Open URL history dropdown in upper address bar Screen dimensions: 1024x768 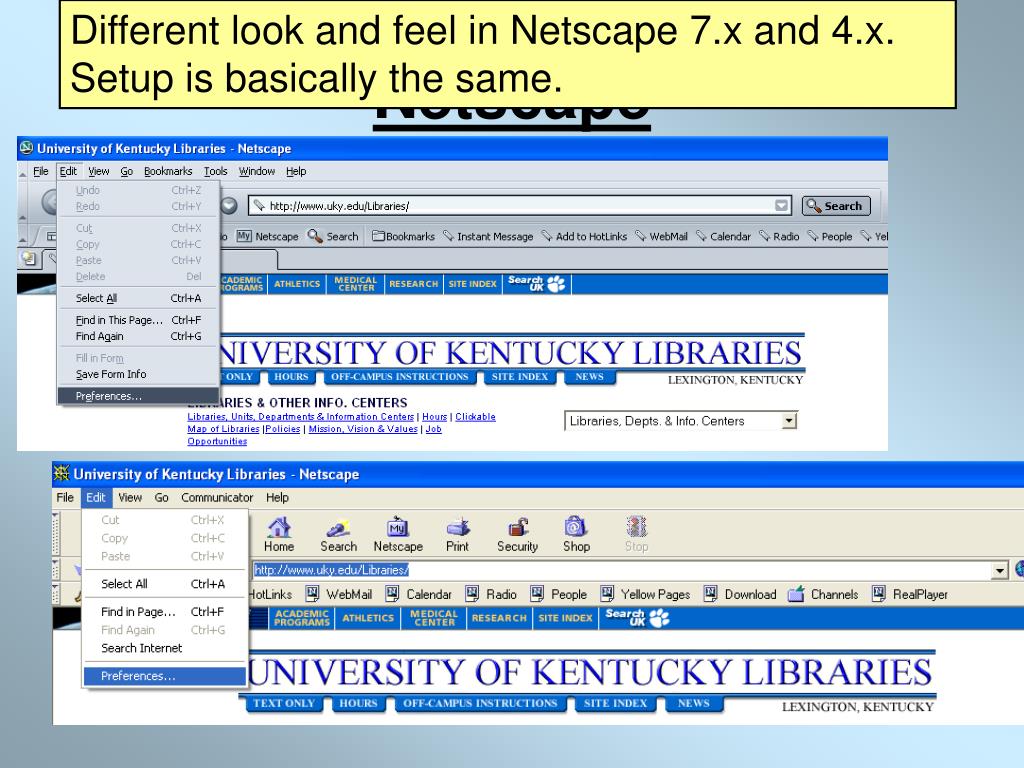tap(781, 206)
